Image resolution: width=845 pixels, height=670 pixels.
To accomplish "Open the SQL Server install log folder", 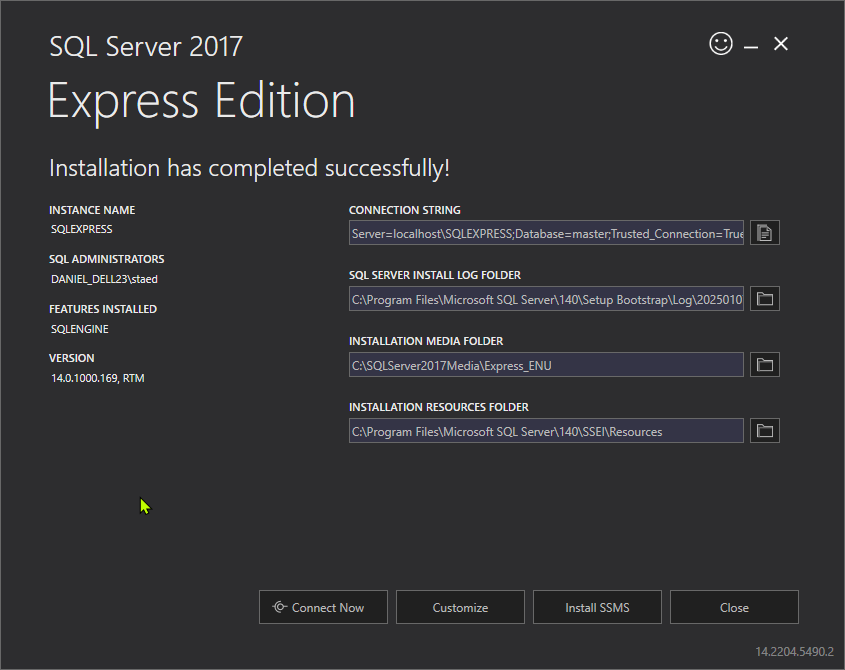I will (765, 299).
